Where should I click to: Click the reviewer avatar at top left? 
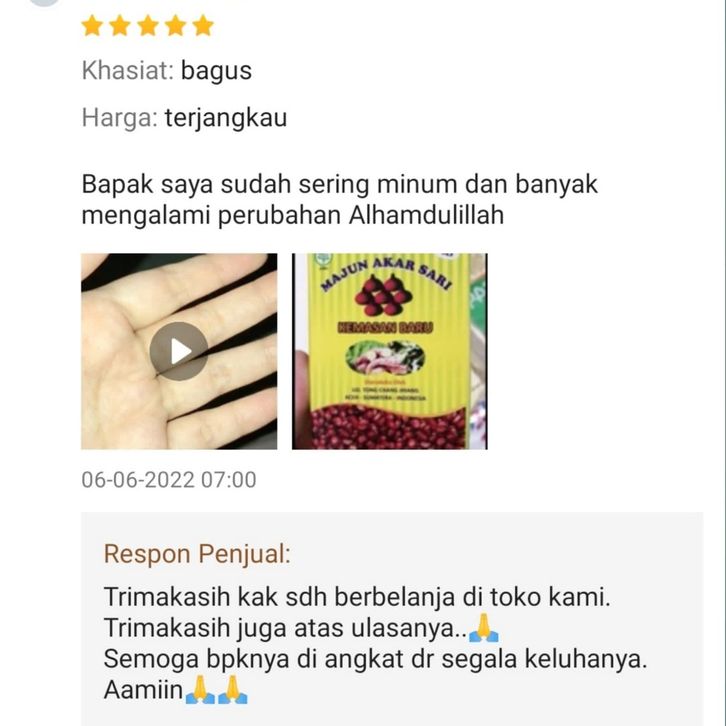pos(44,2)
